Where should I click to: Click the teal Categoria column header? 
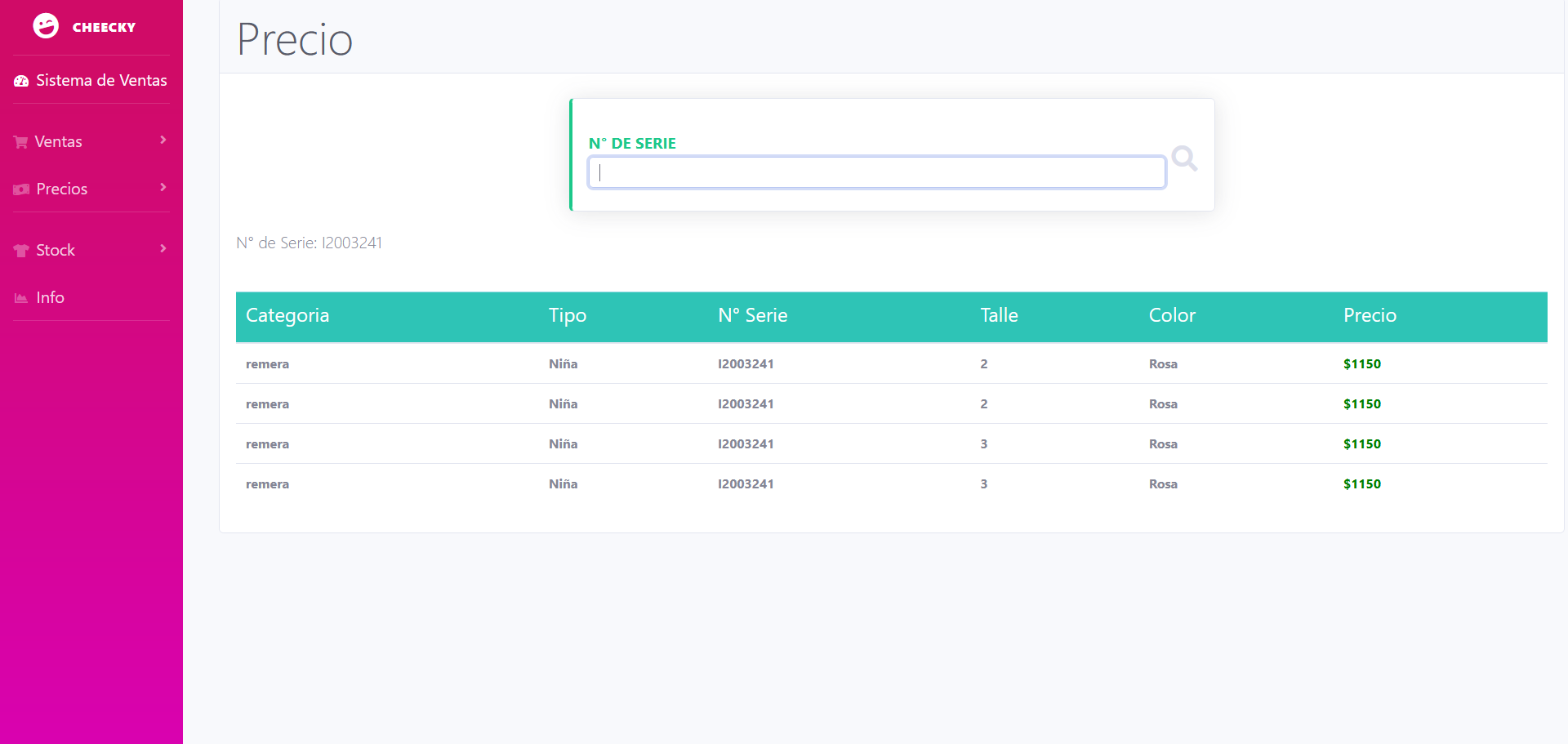pyautogui.click(x=287, y=315)
